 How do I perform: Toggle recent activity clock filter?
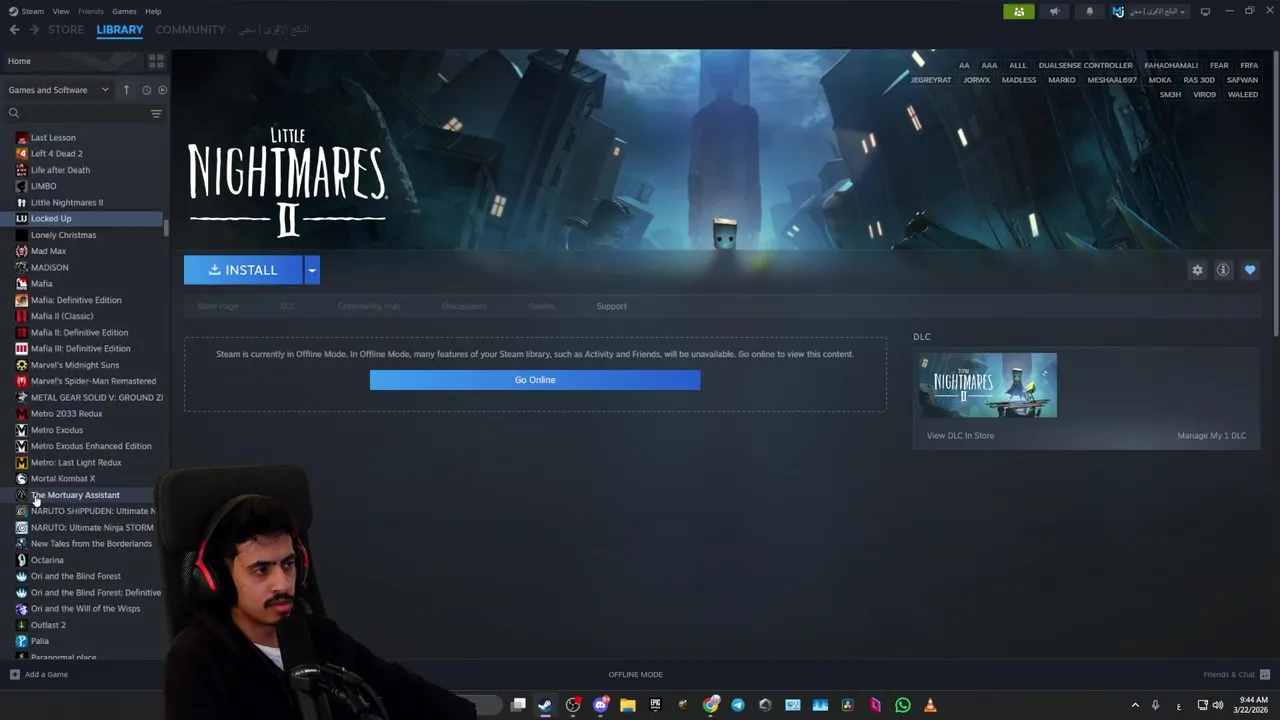(x=146, y=90)
